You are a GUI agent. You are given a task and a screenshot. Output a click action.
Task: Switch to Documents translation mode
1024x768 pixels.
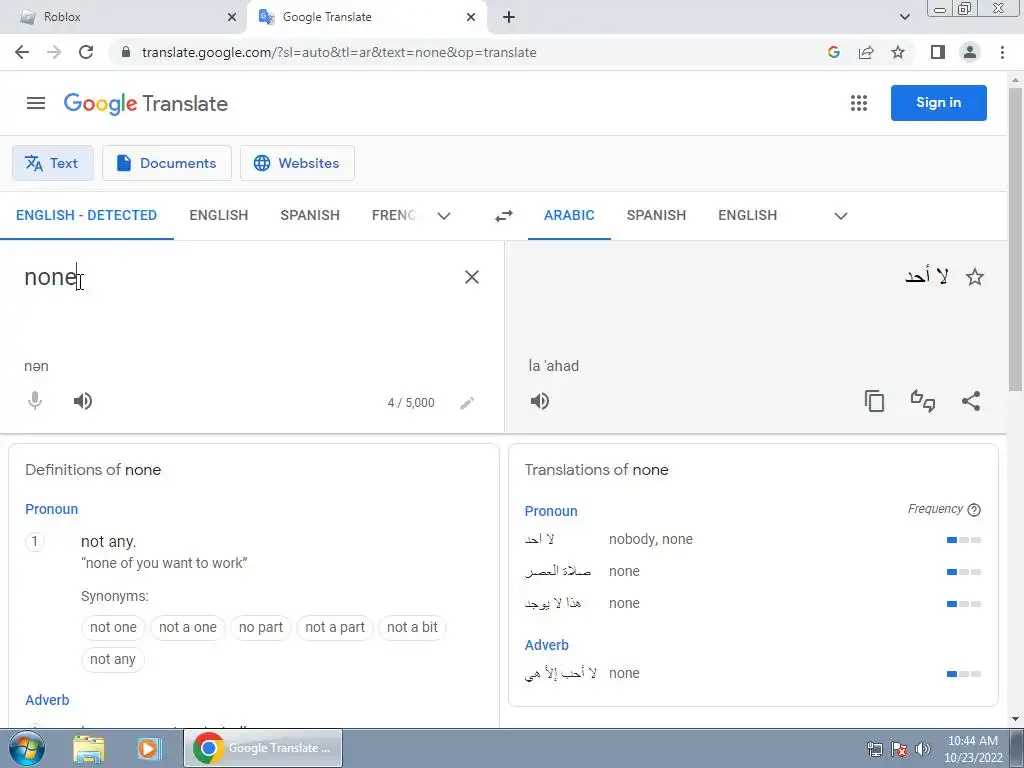coord(167,163)
